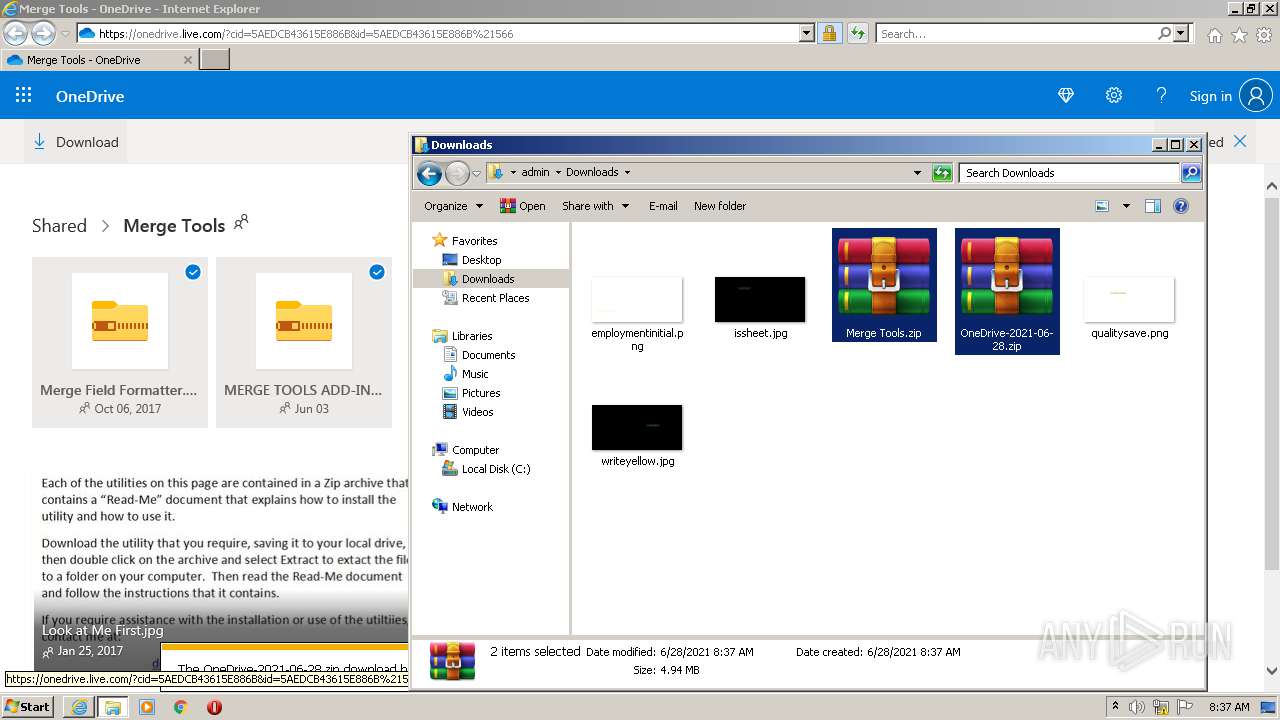The image size is (1280, 720).
Task: Click the back arrow in Downloads window
Action: [429, 174]
